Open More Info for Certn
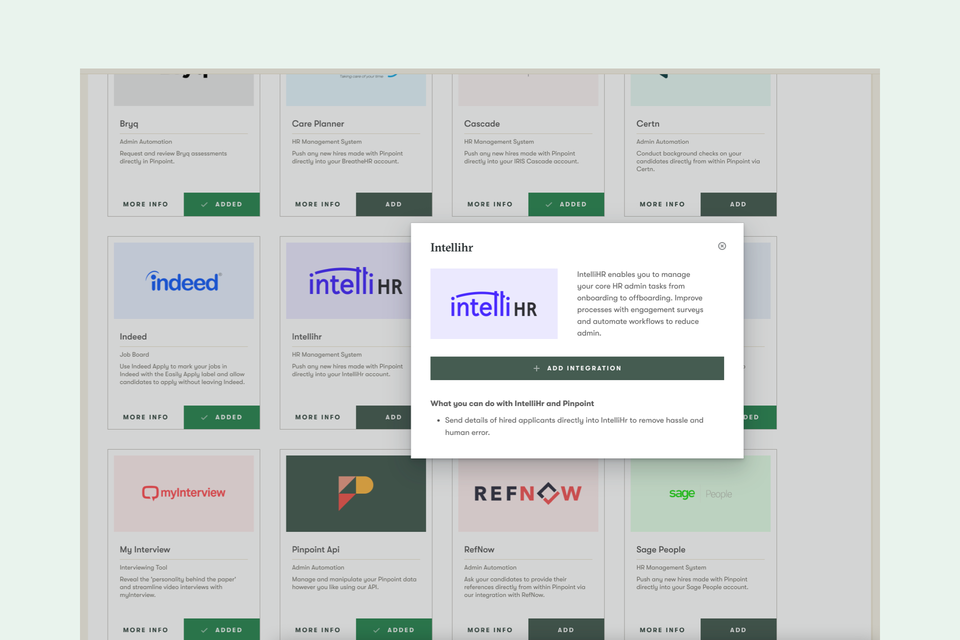The height and width of the screenshot is (640, 960). pos(662,205)
